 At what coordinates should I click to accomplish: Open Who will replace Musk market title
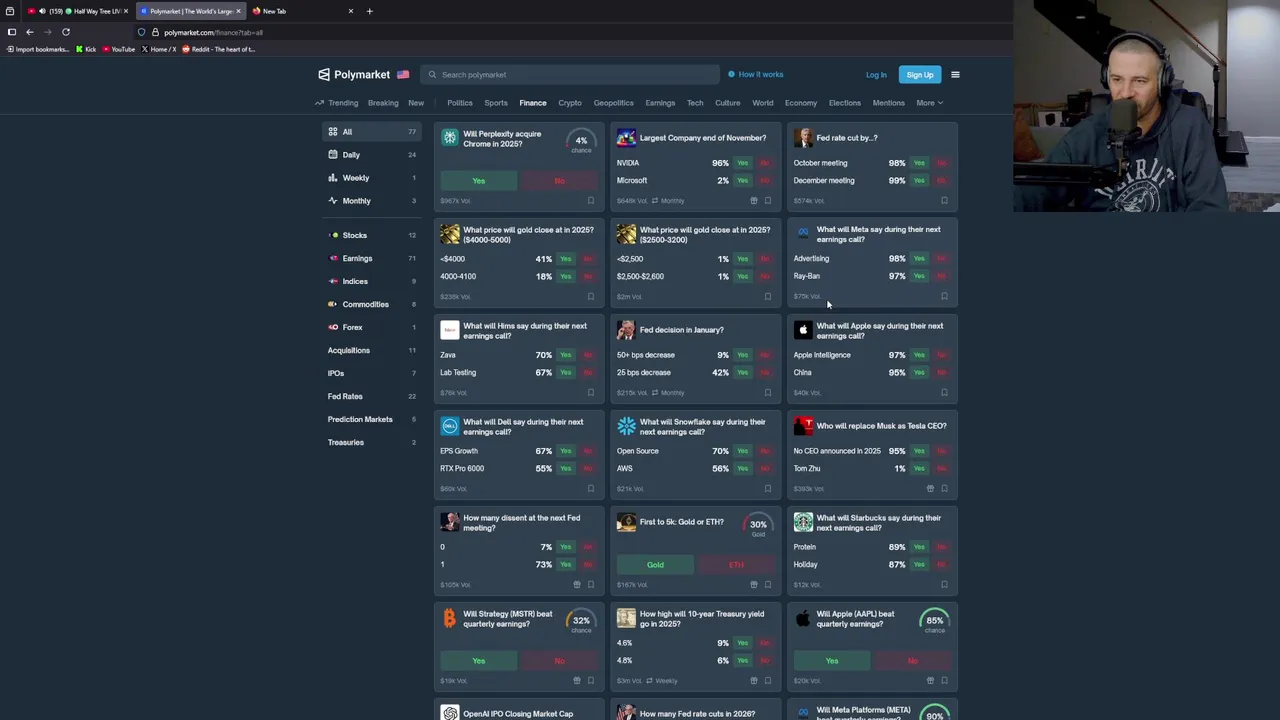[881, 426]
